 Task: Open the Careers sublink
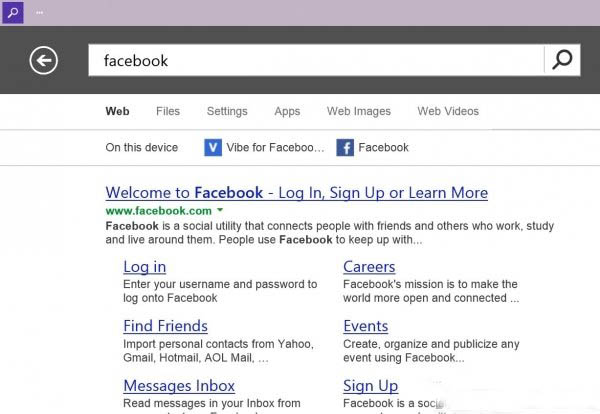[369, 267]
